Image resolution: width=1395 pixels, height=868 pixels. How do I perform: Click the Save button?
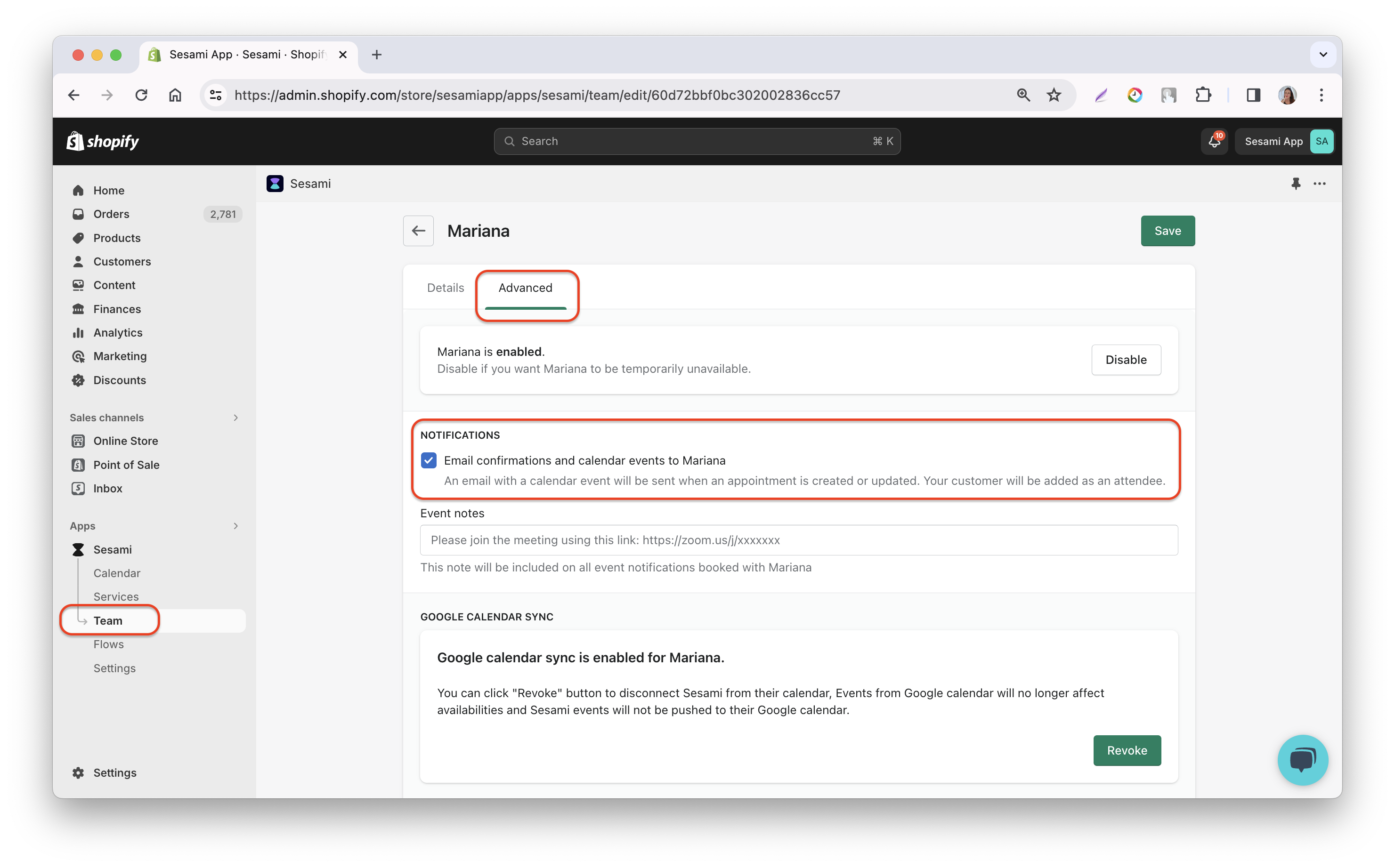pyautogui.click(x=1167, y=231)
